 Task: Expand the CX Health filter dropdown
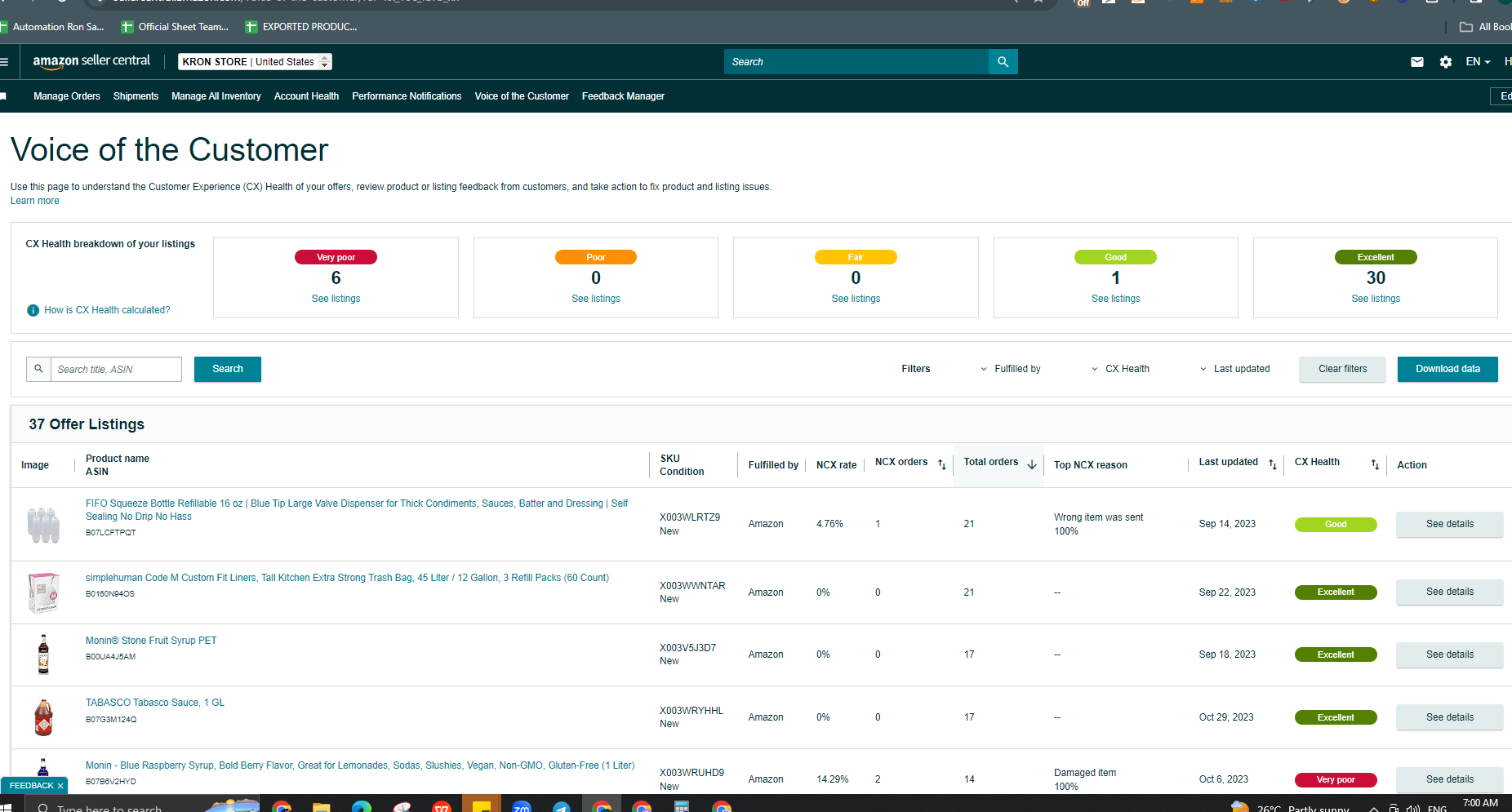[x=1121, y=369]
